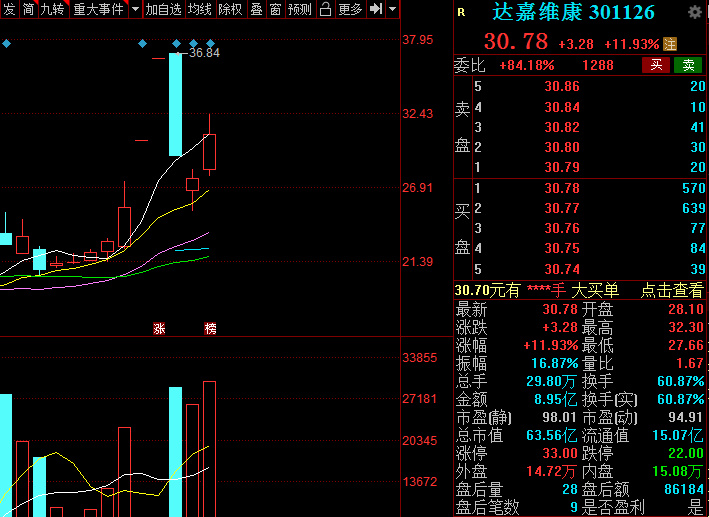Click the 涨 marker below the candlestick chart
Image resolution: width=709 pixels, height=517 pixels.
tap(159, 328)
